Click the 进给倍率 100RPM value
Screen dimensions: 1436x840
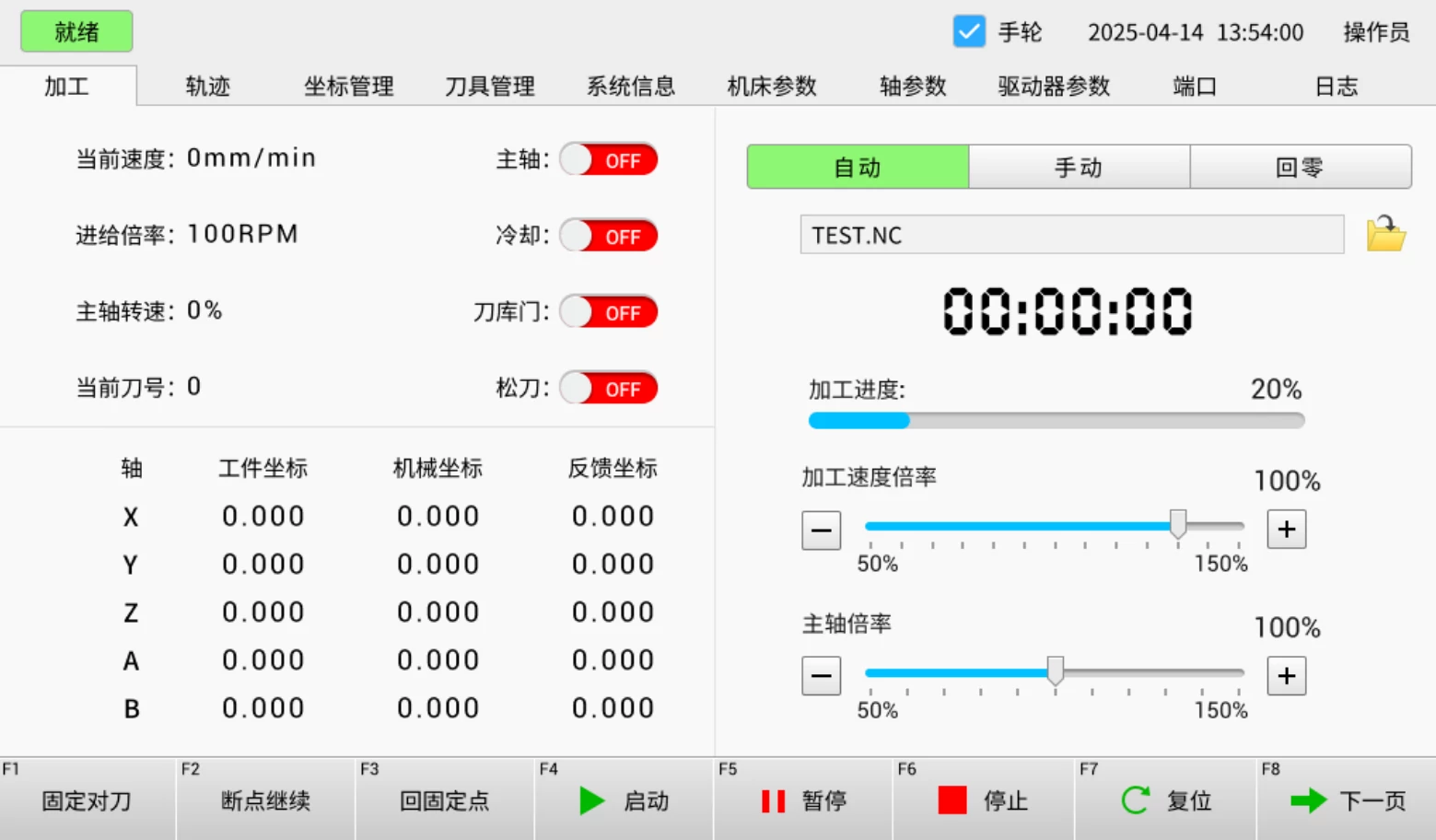pyautogui.click(x=243, y=234)
